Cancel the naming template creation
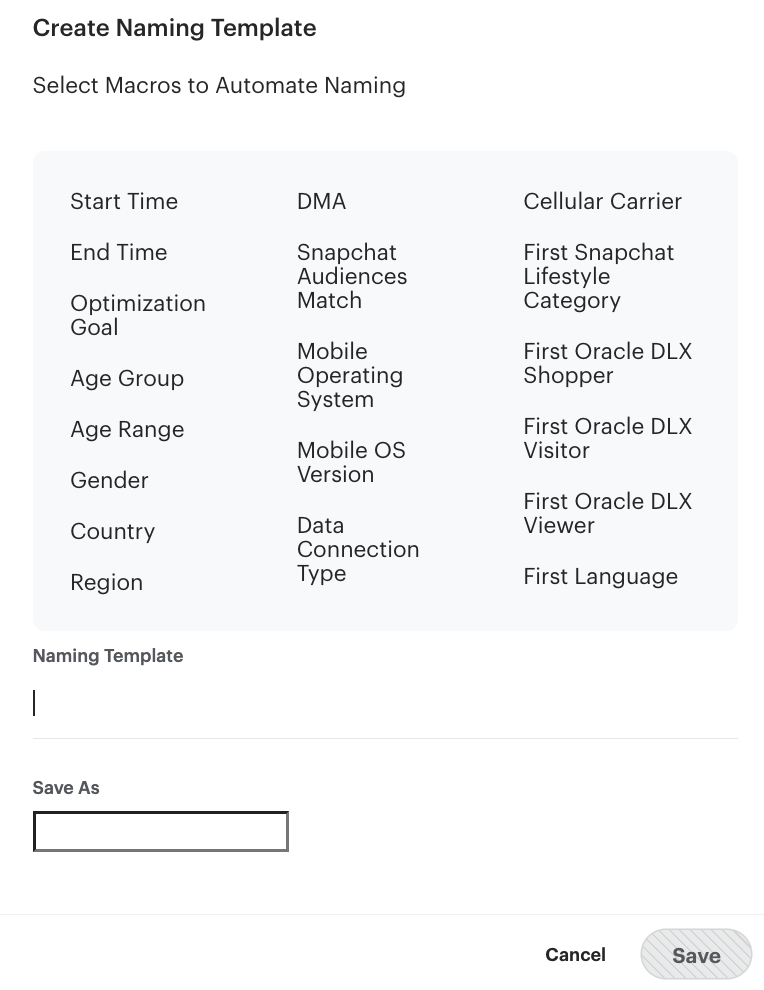 coord(575,954)
